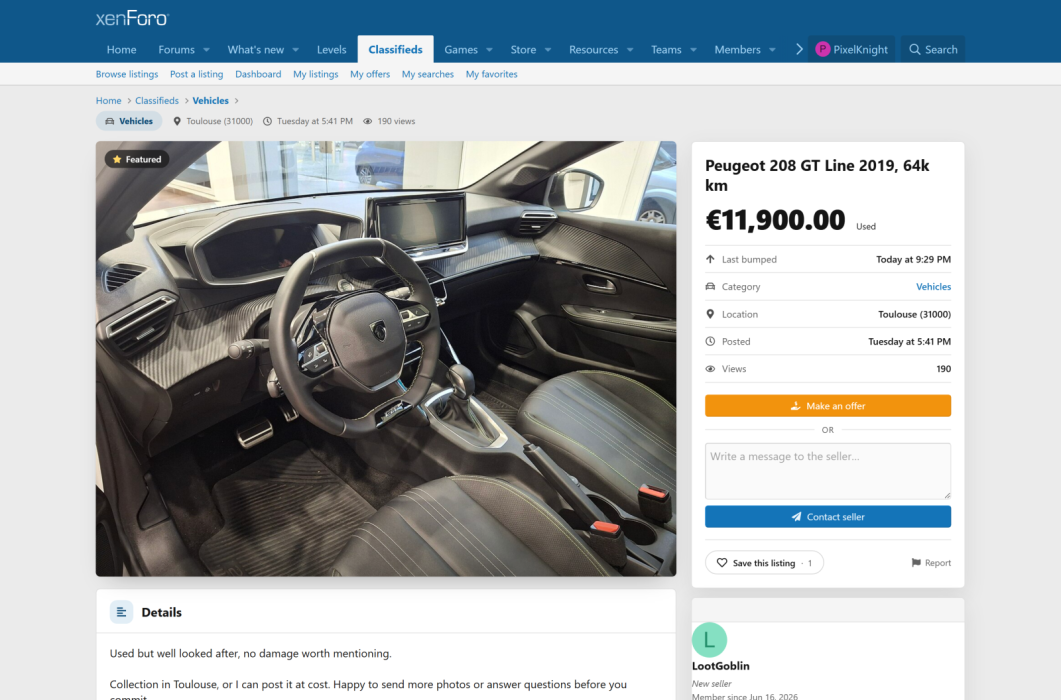The image size is (1061, 700).
Task: Click the Classifieds breadcrumb link
Action: [157, 101]
